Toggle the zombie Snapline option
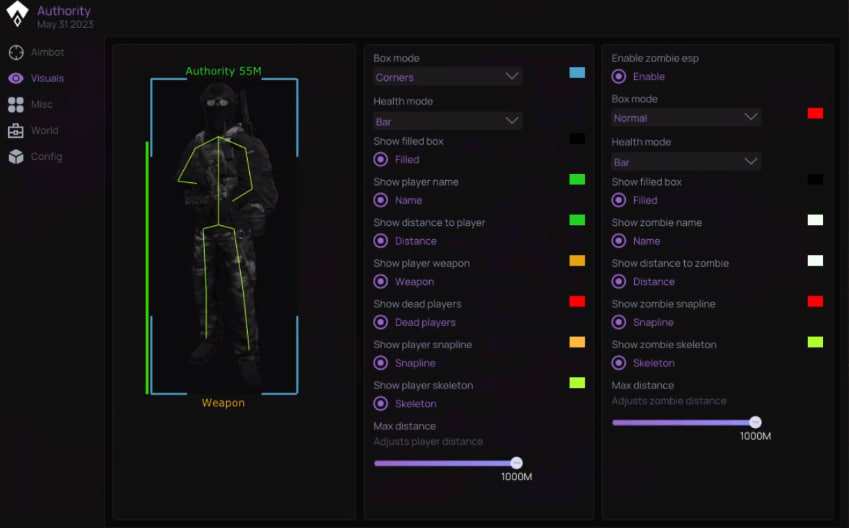This screenshot has height=528, width=849. [619, 322]
